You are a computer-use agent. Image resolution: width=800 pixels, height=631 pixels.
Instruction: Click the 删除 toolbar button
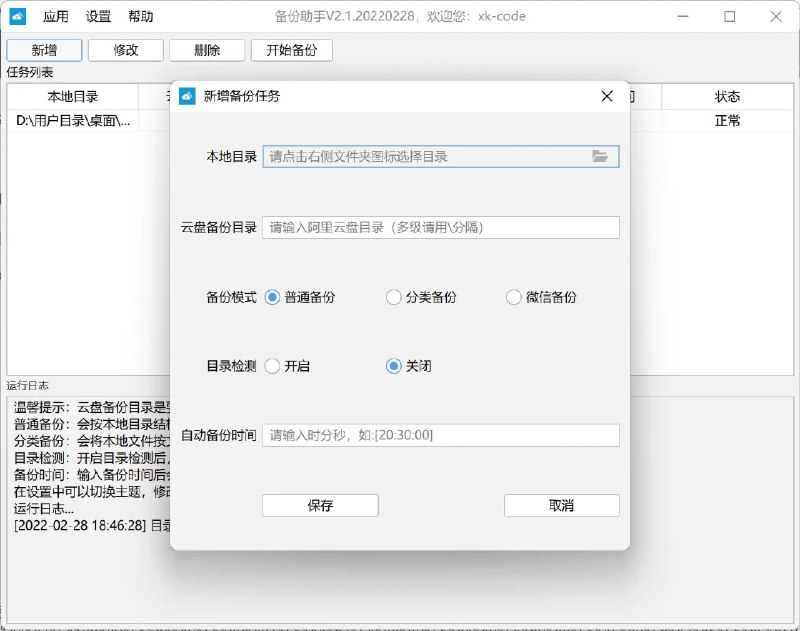coord(206,49)
